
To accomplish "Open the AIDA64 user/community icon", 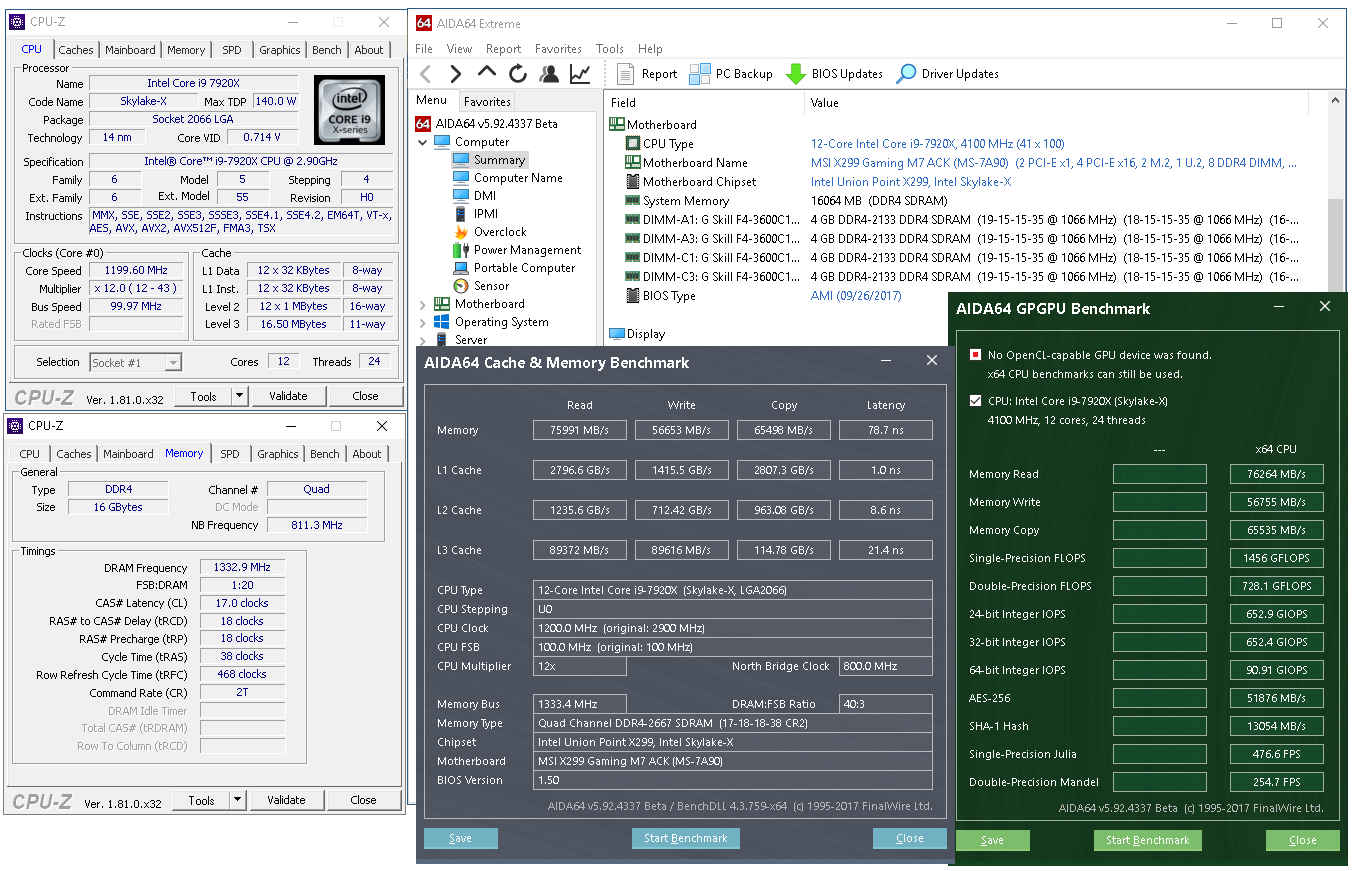I will 549,73.
